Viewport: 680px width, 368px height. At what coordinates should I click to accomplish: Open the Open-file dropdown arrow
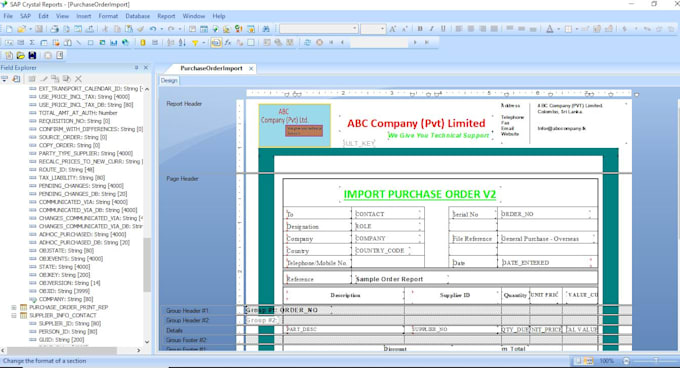tap(30, 29)
